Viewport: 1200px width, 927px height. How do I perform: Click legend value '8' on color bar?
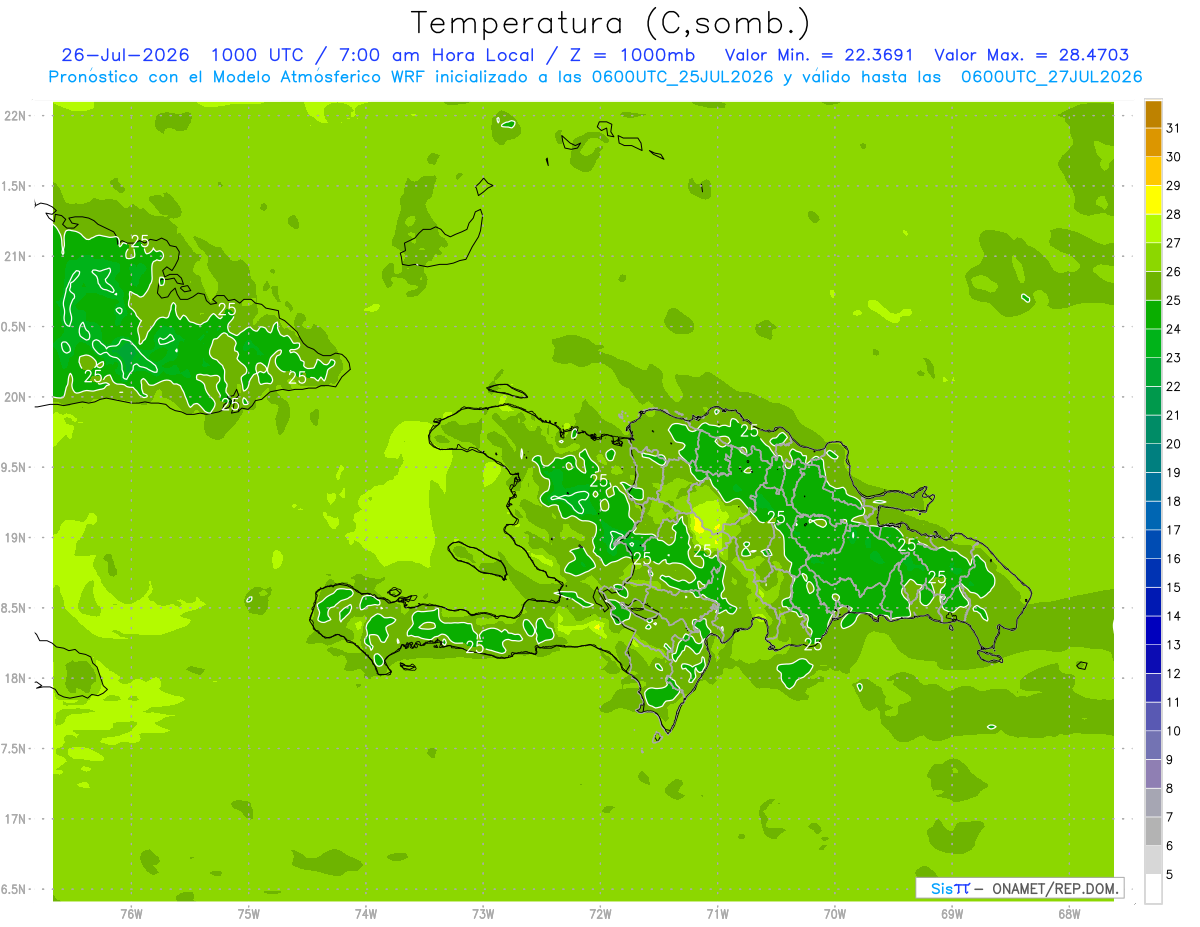(1170, 789)
